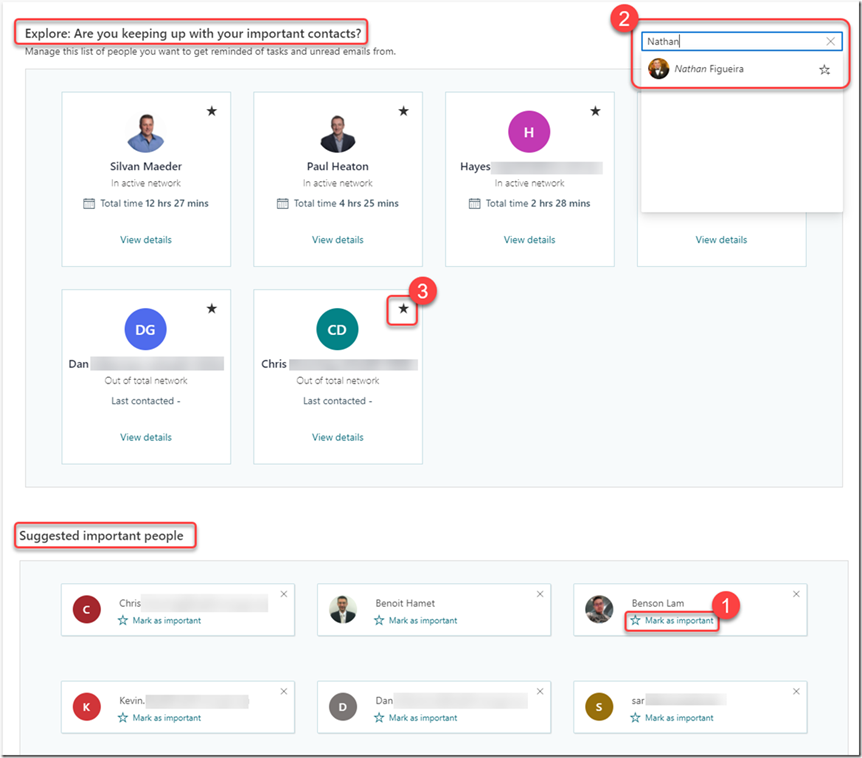Click the star on Chris CD card
Image resolution: width=862 pixels, height=758 pixels.
point(403,309)
